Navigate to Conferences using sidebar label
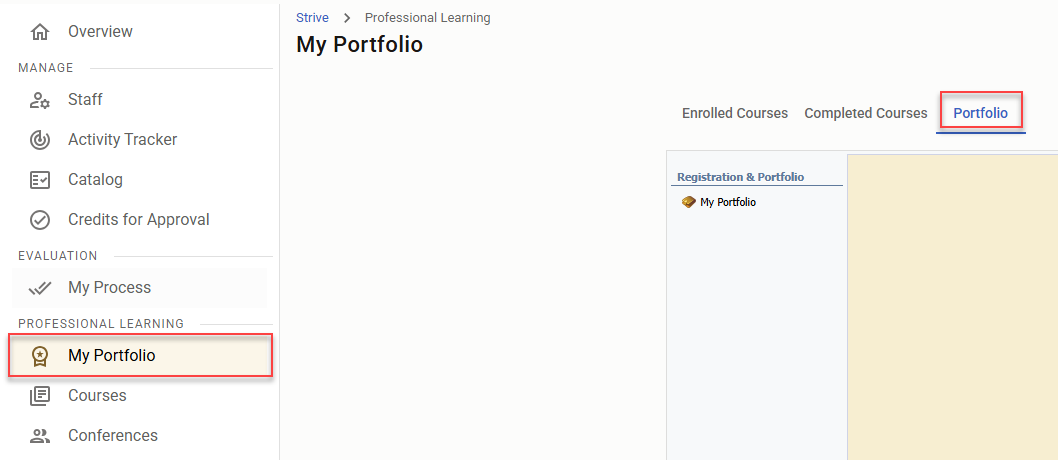The width and height of the screenshot is (1058, 460). click(113, 436)
